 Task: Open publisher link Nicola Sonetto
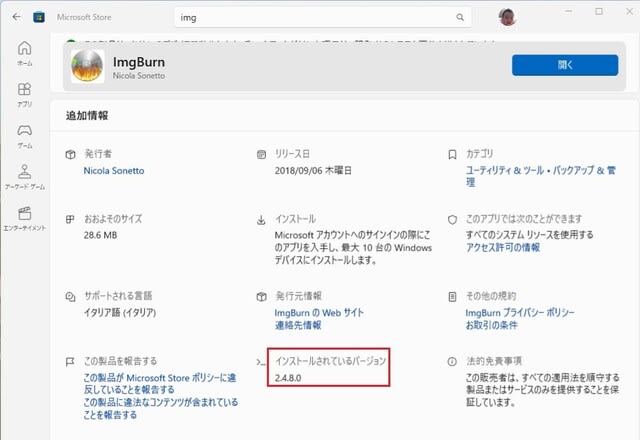[114, 171]
